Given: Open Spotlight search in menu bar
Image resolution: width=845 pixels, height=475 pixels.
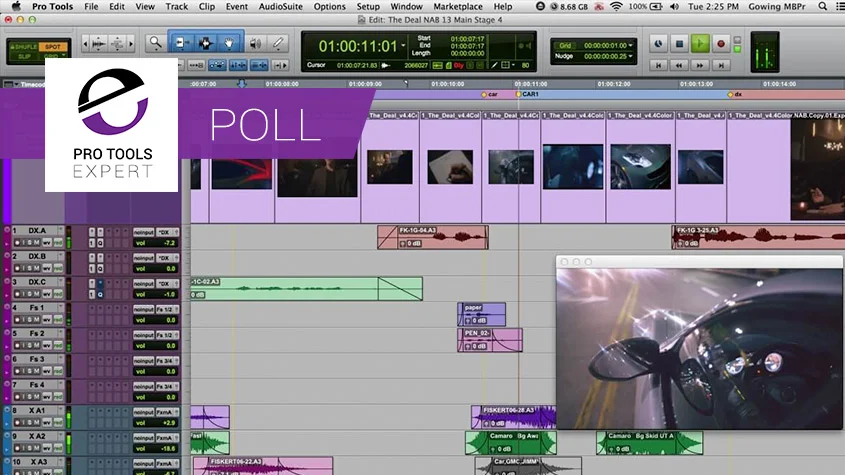Looking at the screenshot, I should click(x=822, y=6).
